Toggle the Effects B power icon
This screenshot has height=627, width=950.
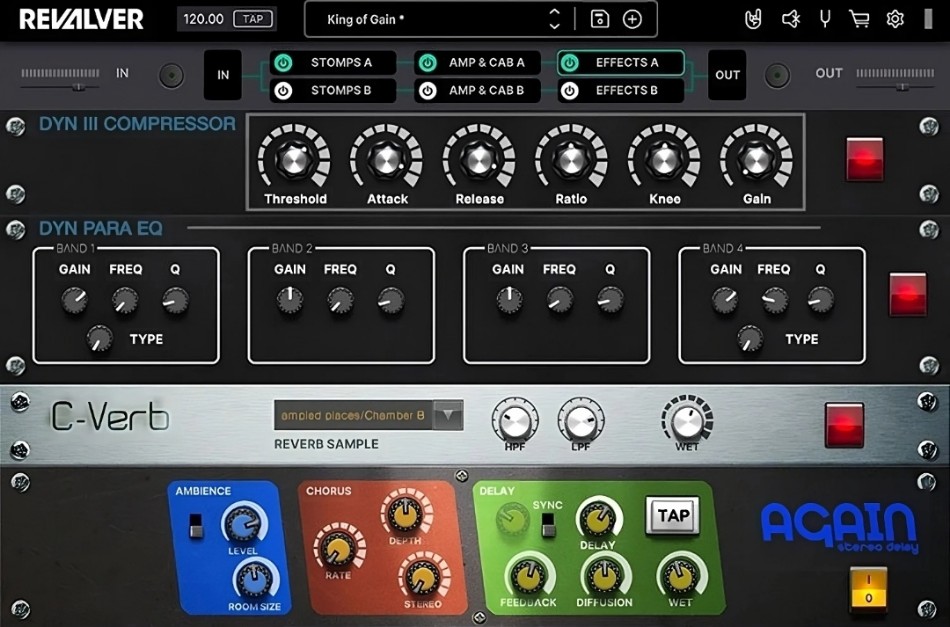[x=570, y=91]
